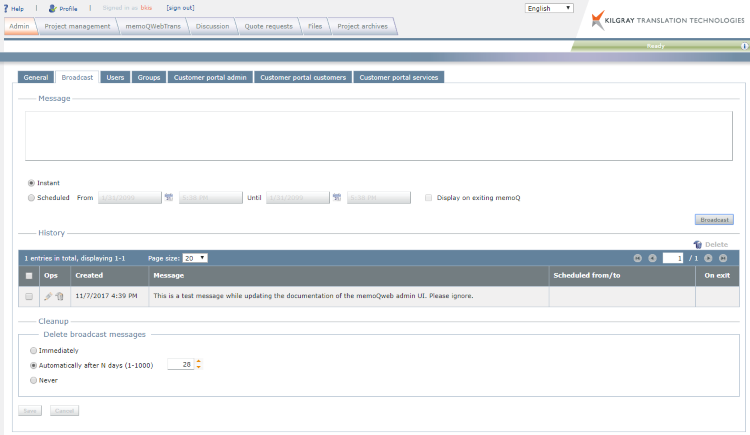Open the From date calendar picker icon
Screen dimensions: 750x435
point(169,198)
